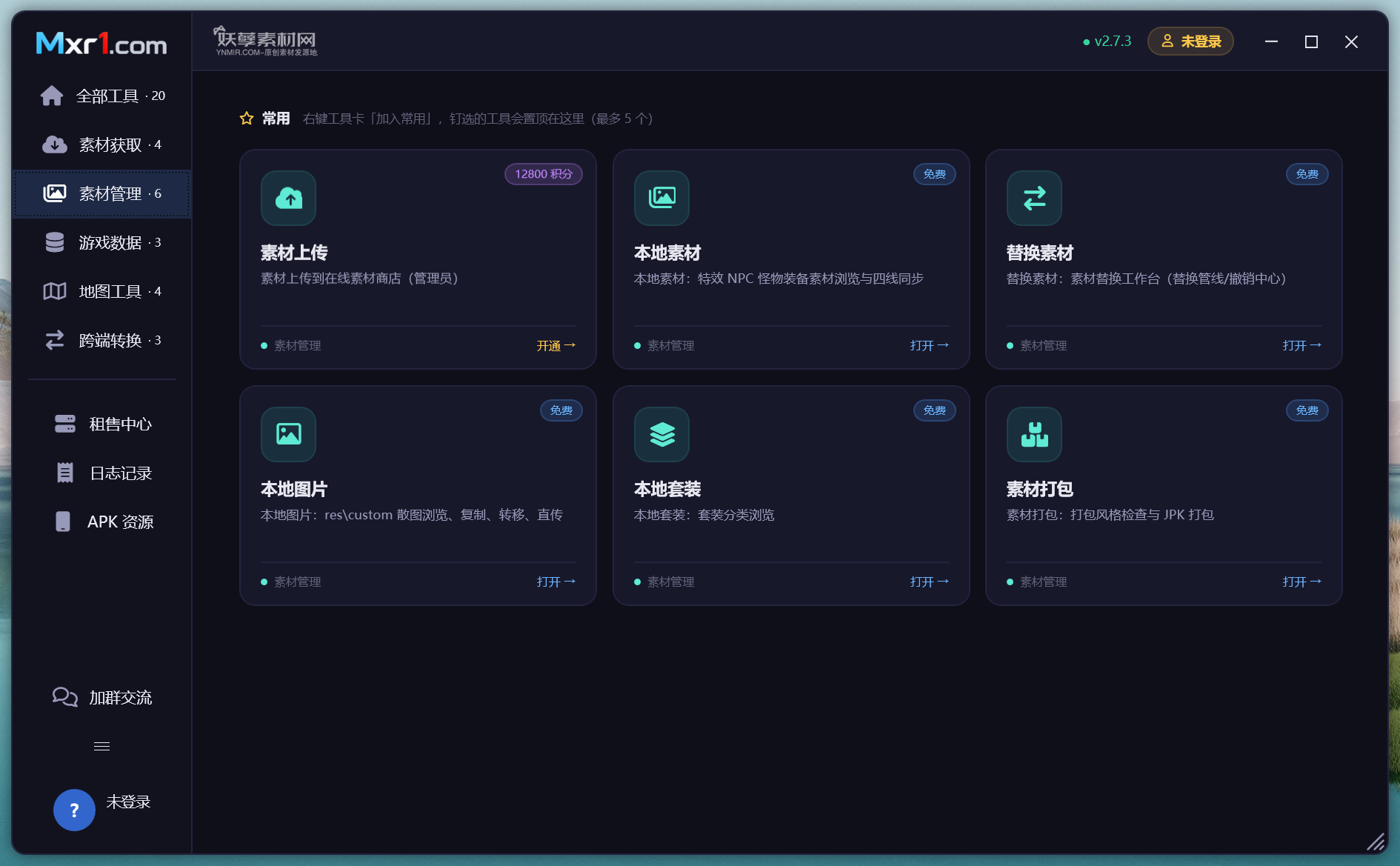The image size is (1400, 866).
Task: Click the 12800 积分 badge
Action: pyautogui.click(x=544, y=174)
